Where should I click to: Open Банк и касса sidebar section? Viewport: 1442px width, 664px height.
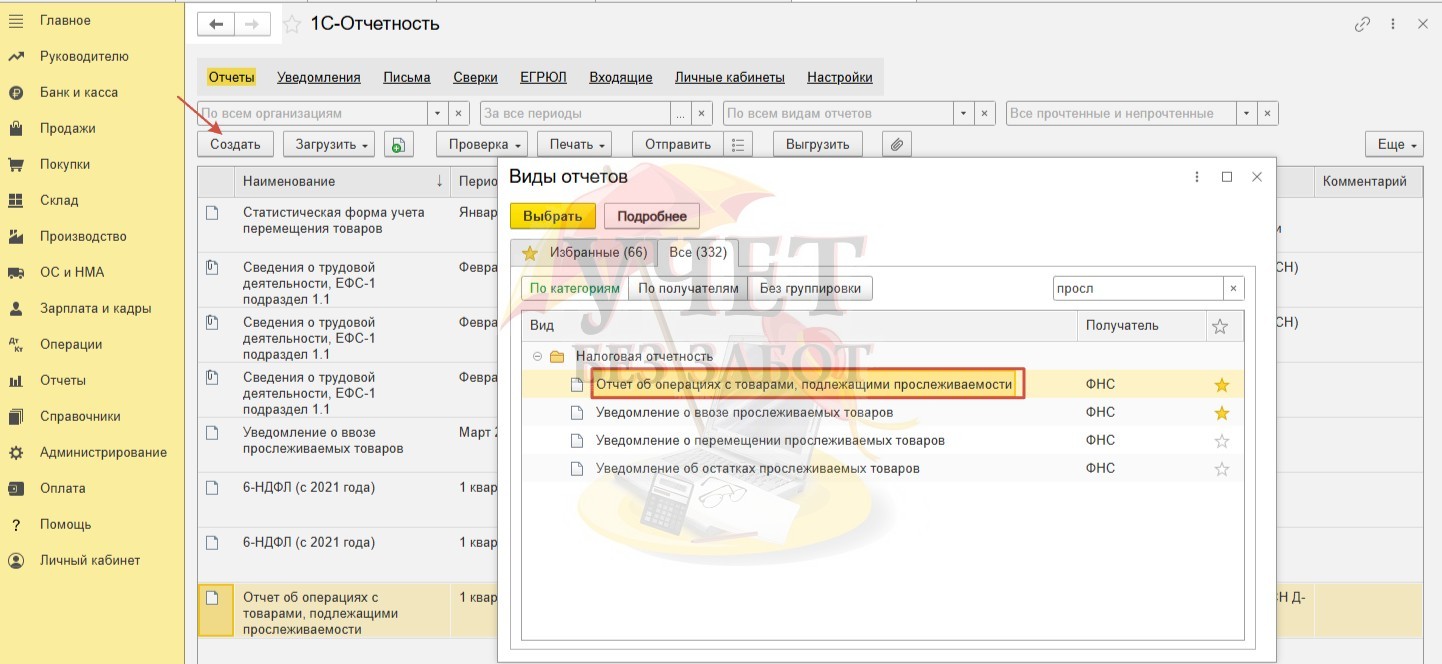click(78, 92)
